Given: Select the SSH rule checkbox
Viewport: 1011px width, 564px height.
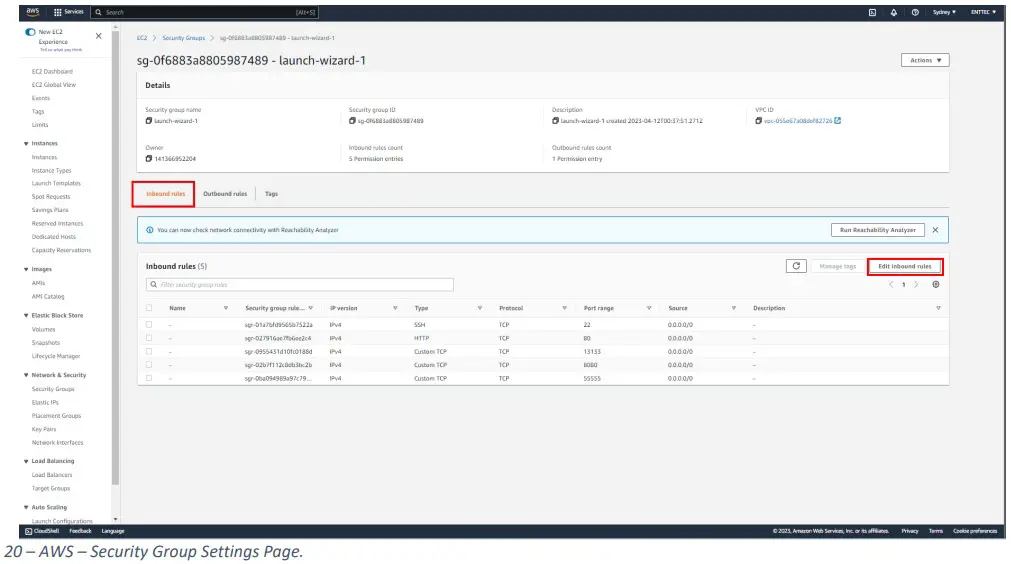Looking at the screenshot, I should click(149, 325).
